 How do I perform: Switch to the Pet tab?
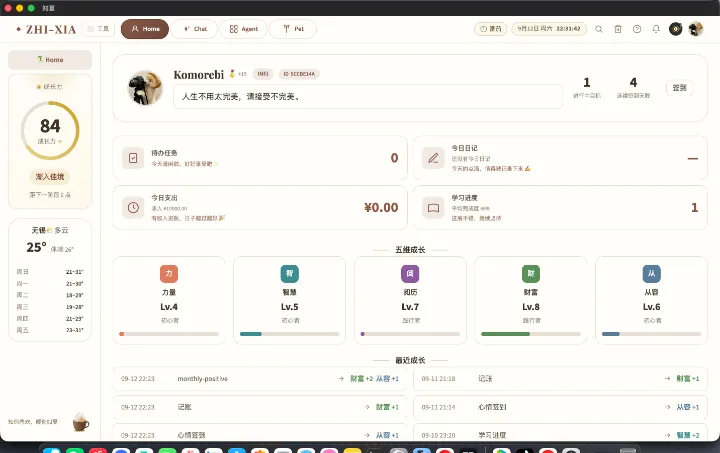tap(292, 29)
